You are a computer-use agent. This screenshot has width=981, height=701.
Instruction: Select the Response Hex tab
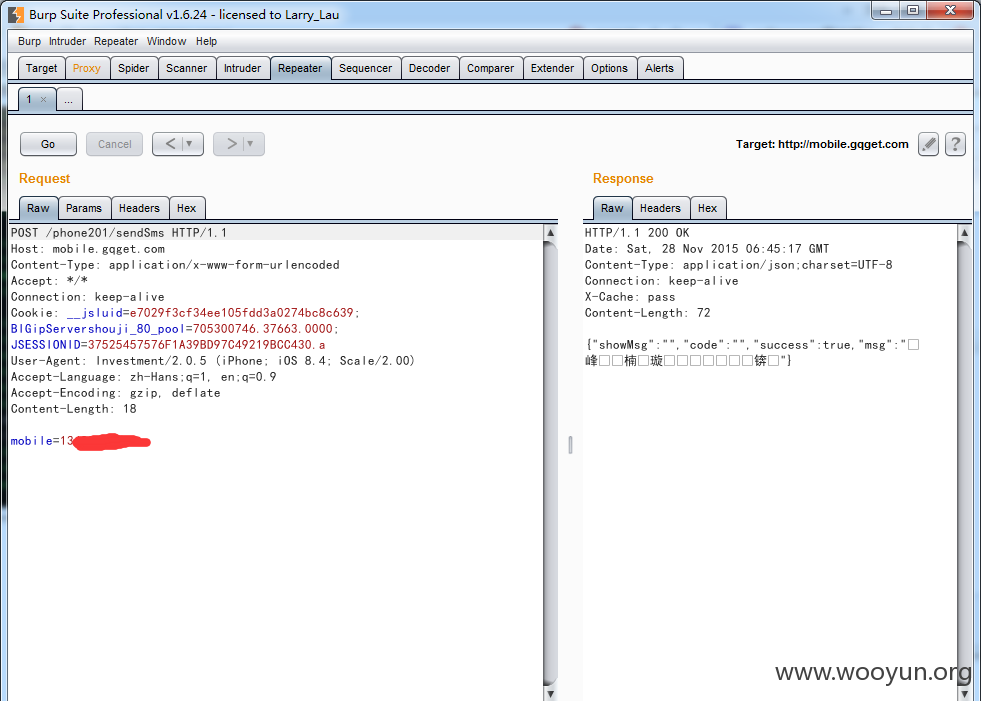708,208
